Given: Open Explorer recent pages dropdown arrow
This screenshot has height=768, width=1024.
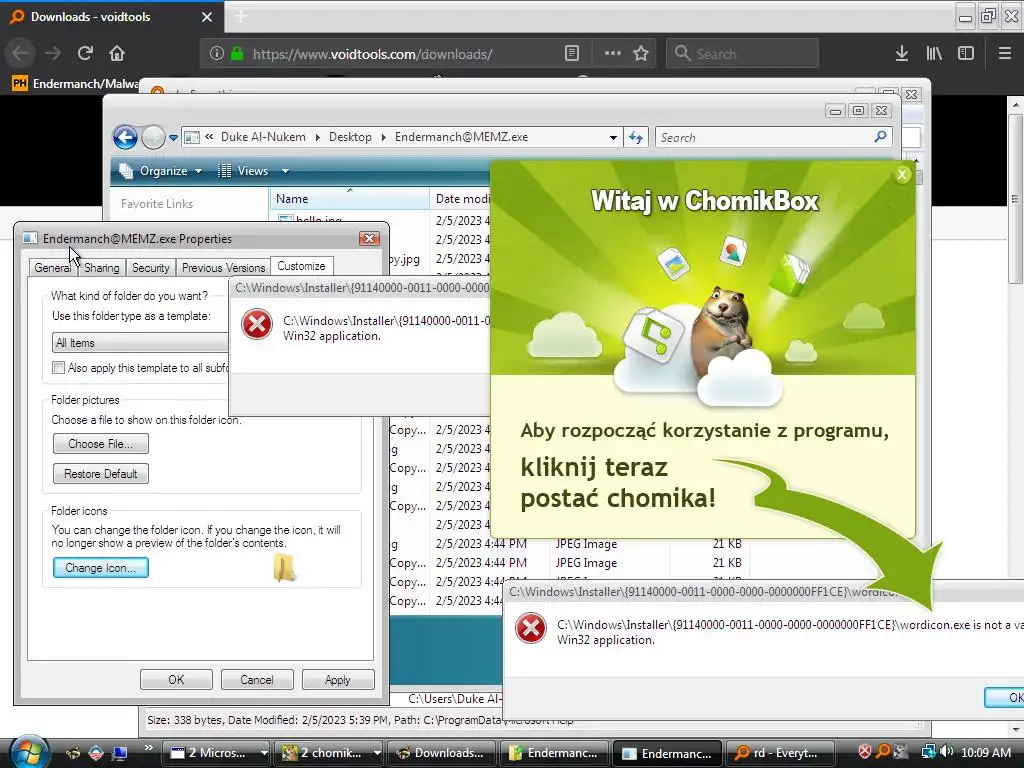Looking at the screenshot, I should click(x=173, y=138).
